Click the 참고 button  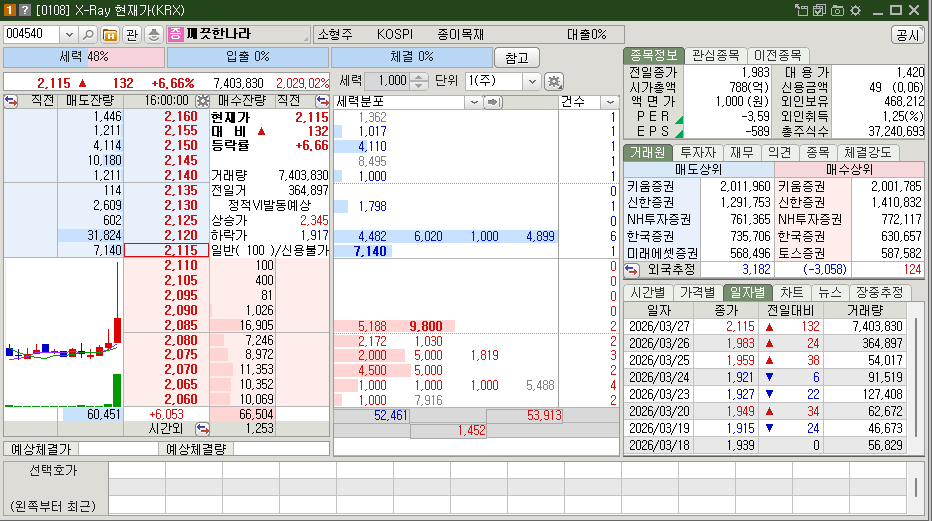tap(517, 58)
